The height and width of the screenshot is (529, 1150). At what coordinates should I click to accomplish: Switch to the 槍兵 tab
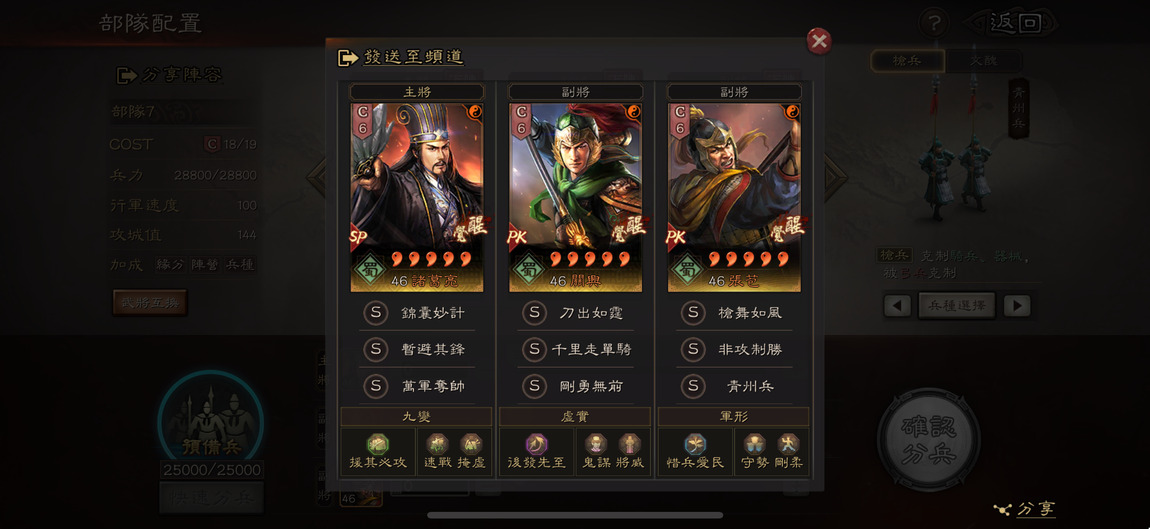907,62
